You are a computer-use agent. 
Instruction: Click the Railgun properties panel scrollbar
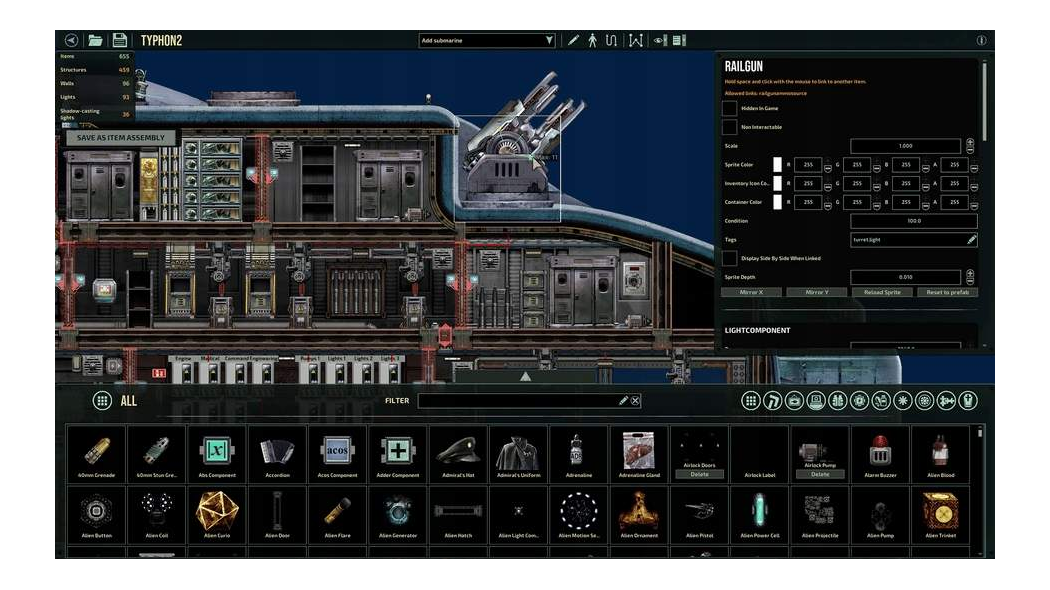(984, 100)
